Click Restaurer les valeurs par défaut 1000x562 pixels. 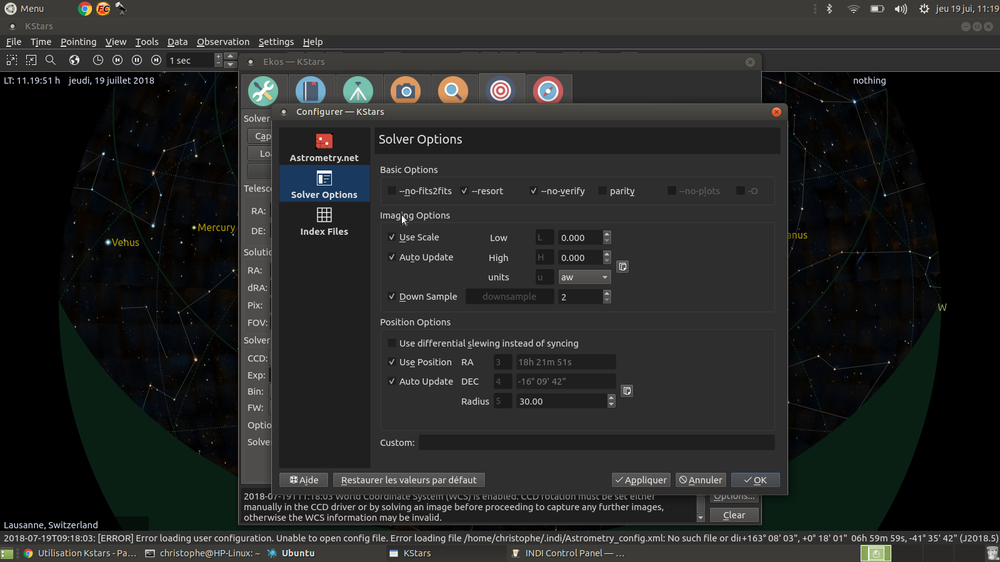pyautogui.click(x=409, y=480)
